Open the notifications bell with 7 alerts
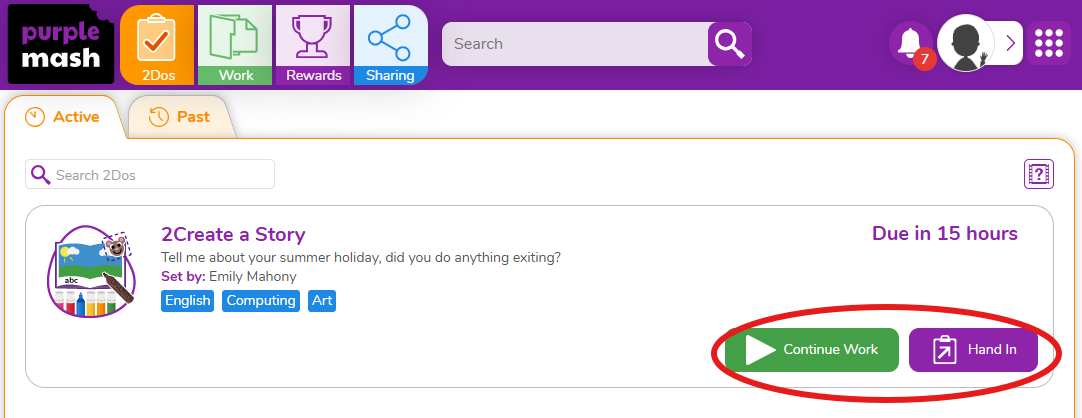 911,43
